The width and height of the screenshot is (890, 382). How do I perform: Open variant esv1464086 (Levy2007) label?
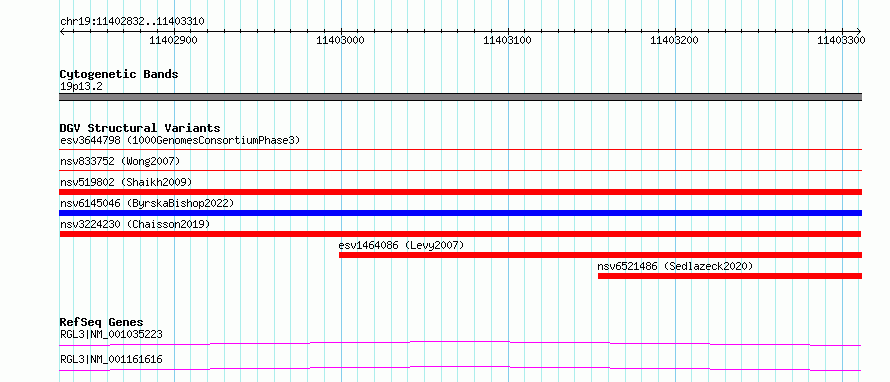401,246
